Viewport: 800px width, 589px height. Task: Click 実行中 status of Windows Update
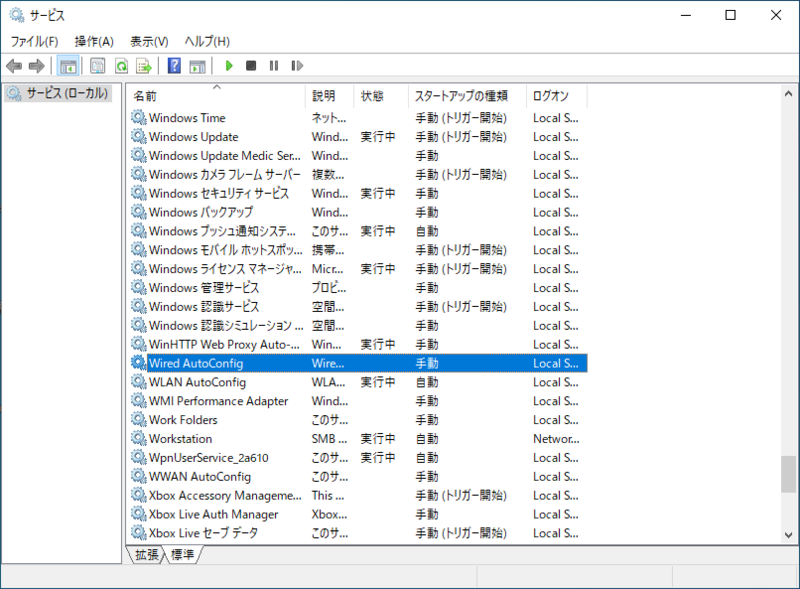pyautogui.click(x=378, y=136)
